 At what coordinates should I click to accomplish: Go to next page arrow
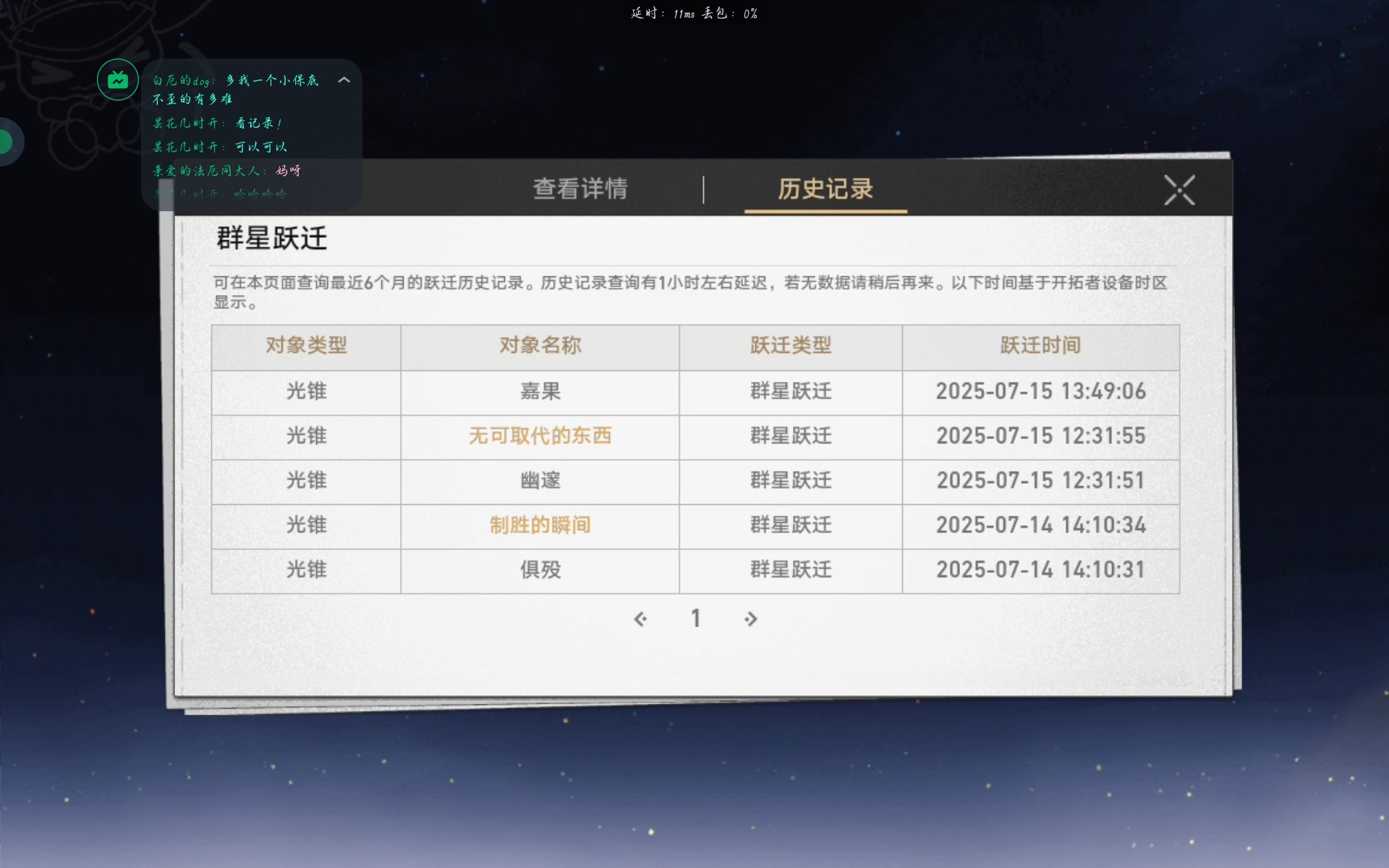click(750, 619)
